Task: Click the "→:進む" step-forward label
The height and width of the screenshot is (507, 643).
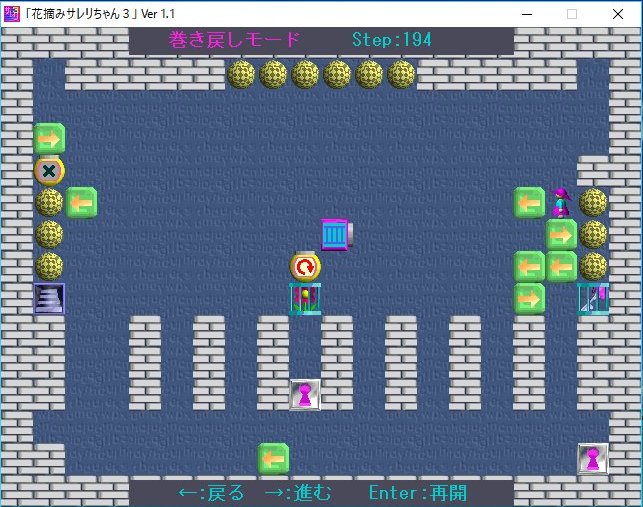Action: (x=297, y=493)
